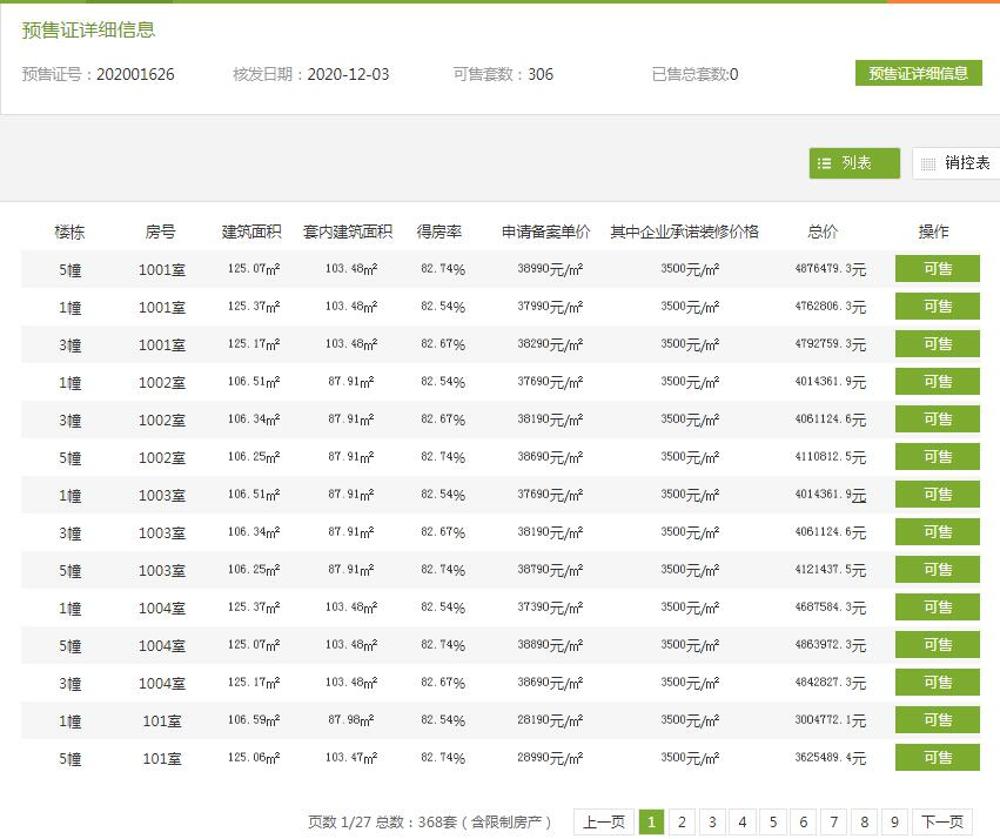1000x839 pixels.
Task: Click the 可售套数 value 306
Action: (541, 75)
